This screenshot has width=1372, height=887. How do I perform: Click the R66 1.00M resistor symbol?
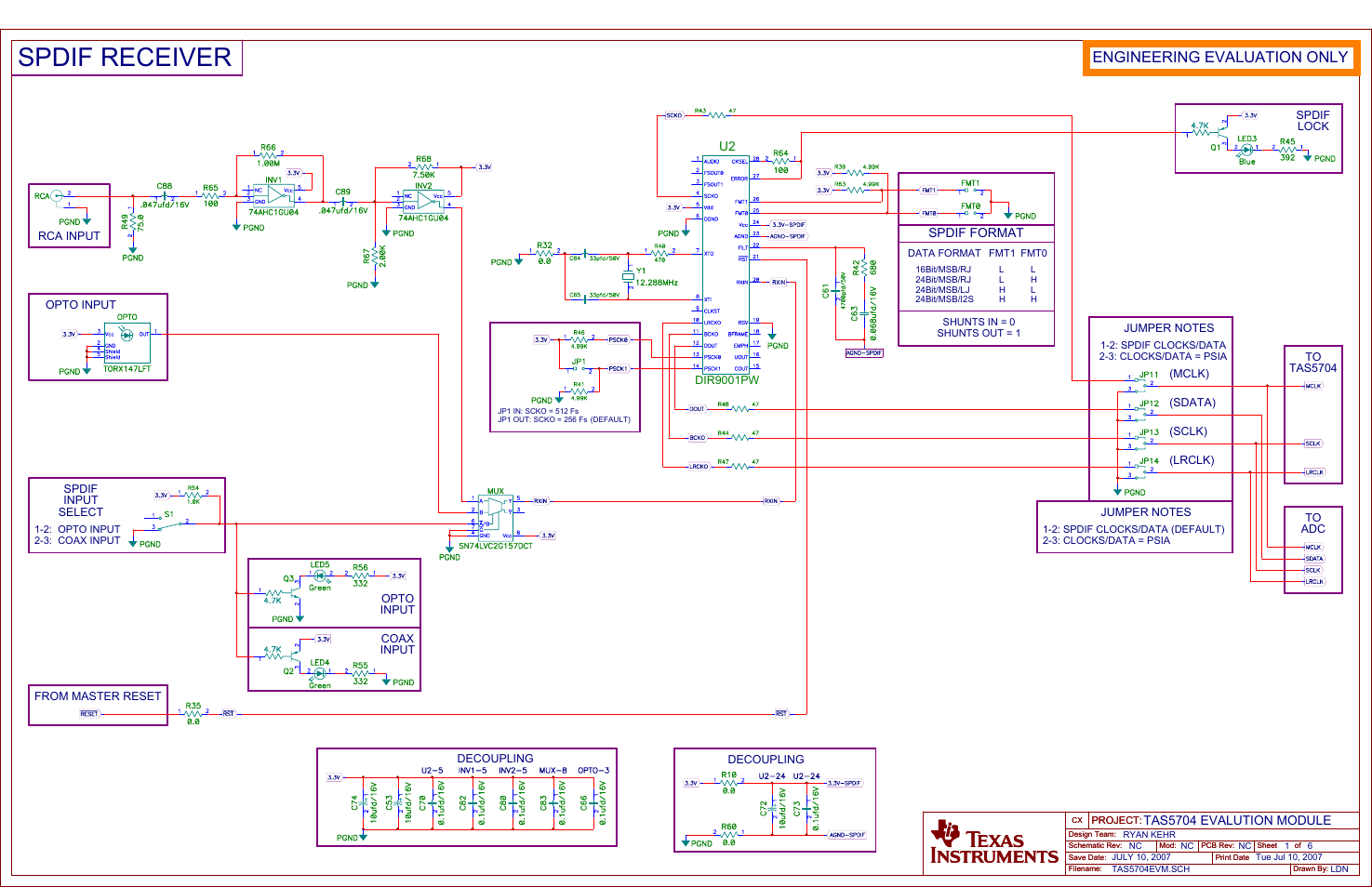(x=268, y=155)
